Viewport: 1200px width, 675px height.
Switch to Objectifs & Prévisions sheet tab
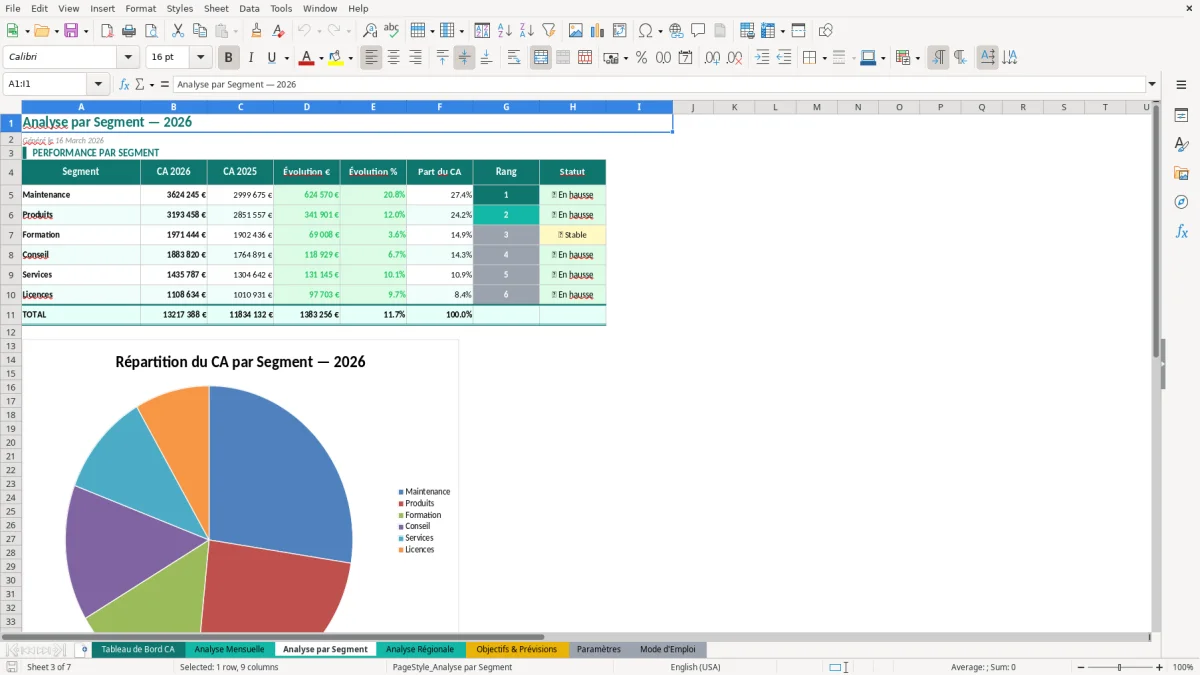click(x=516, y=650)
